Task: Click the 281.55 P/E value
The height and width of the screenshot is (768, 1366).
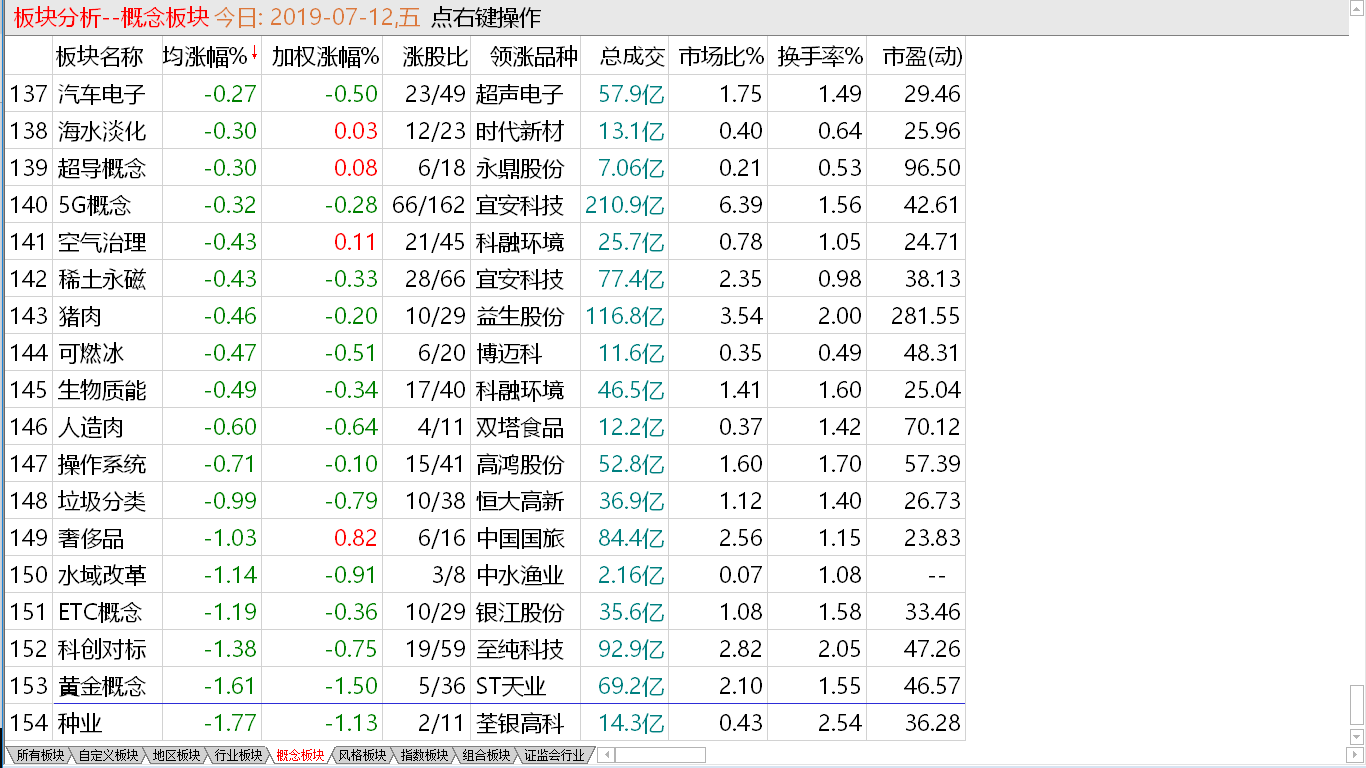Action: pyautogui.click(x=926, y=316)
